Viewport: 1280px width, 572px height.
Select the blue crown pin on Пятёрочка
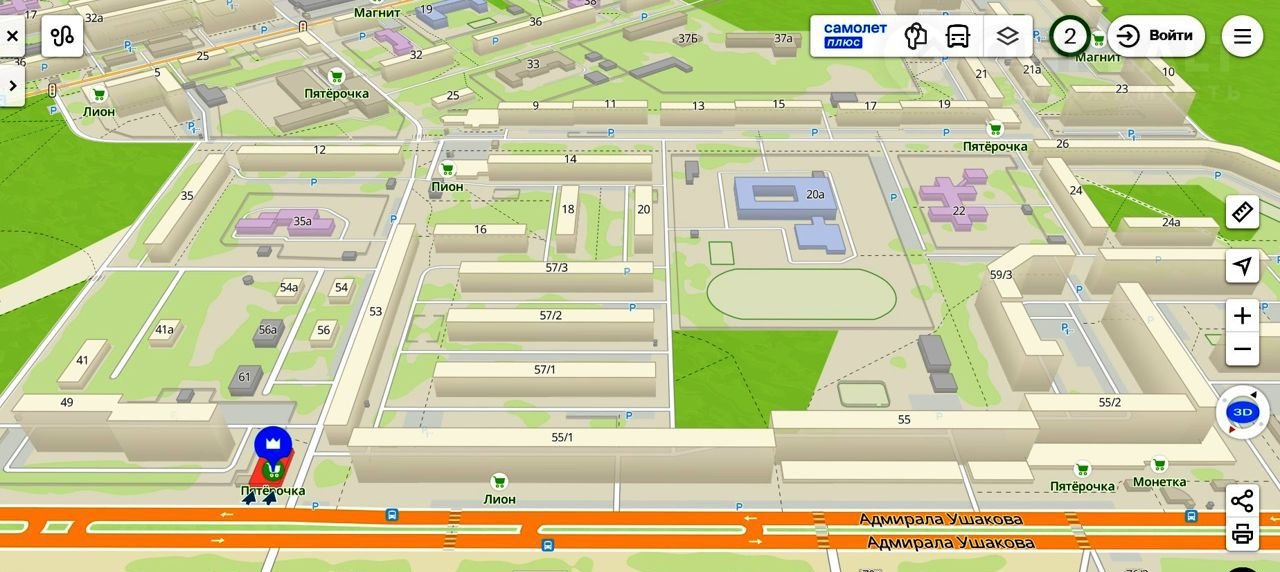pos(272,443)
